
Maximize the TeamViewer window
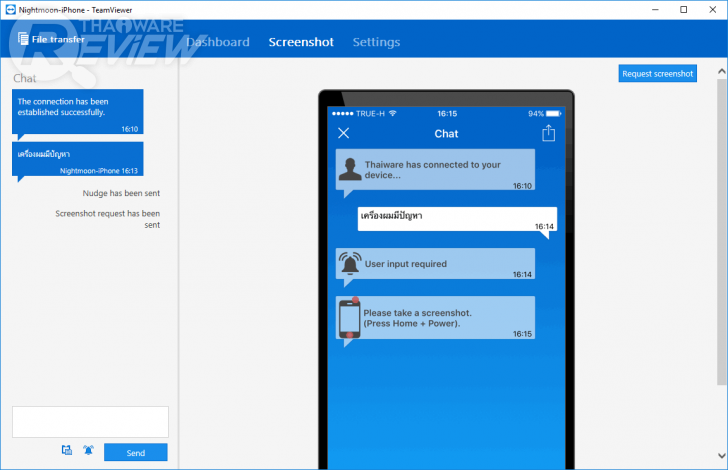pos(683,9)
